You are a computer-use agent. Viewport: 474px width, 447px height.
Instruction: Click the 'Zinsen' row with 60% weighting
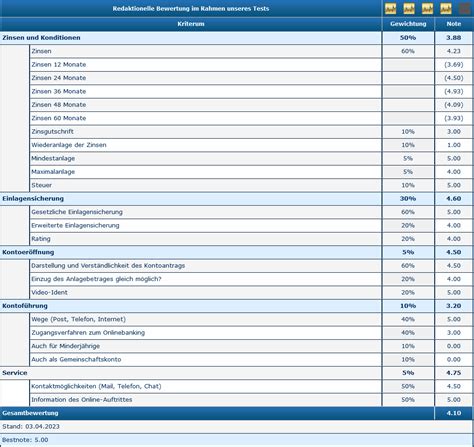point(252,51)
